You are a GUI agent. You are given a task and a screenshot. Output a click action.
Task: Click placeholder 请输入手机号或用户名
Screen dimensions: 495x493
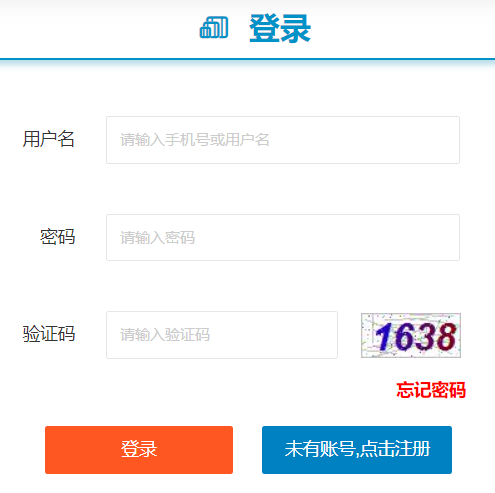click(x=195, y=140)
